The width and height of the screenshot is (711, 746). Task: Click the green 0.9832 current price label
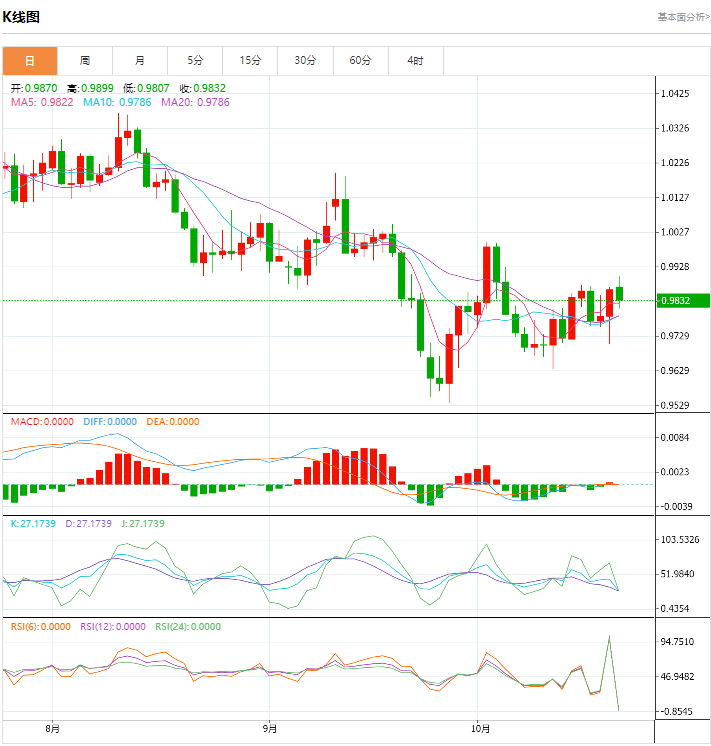[683, 301]
